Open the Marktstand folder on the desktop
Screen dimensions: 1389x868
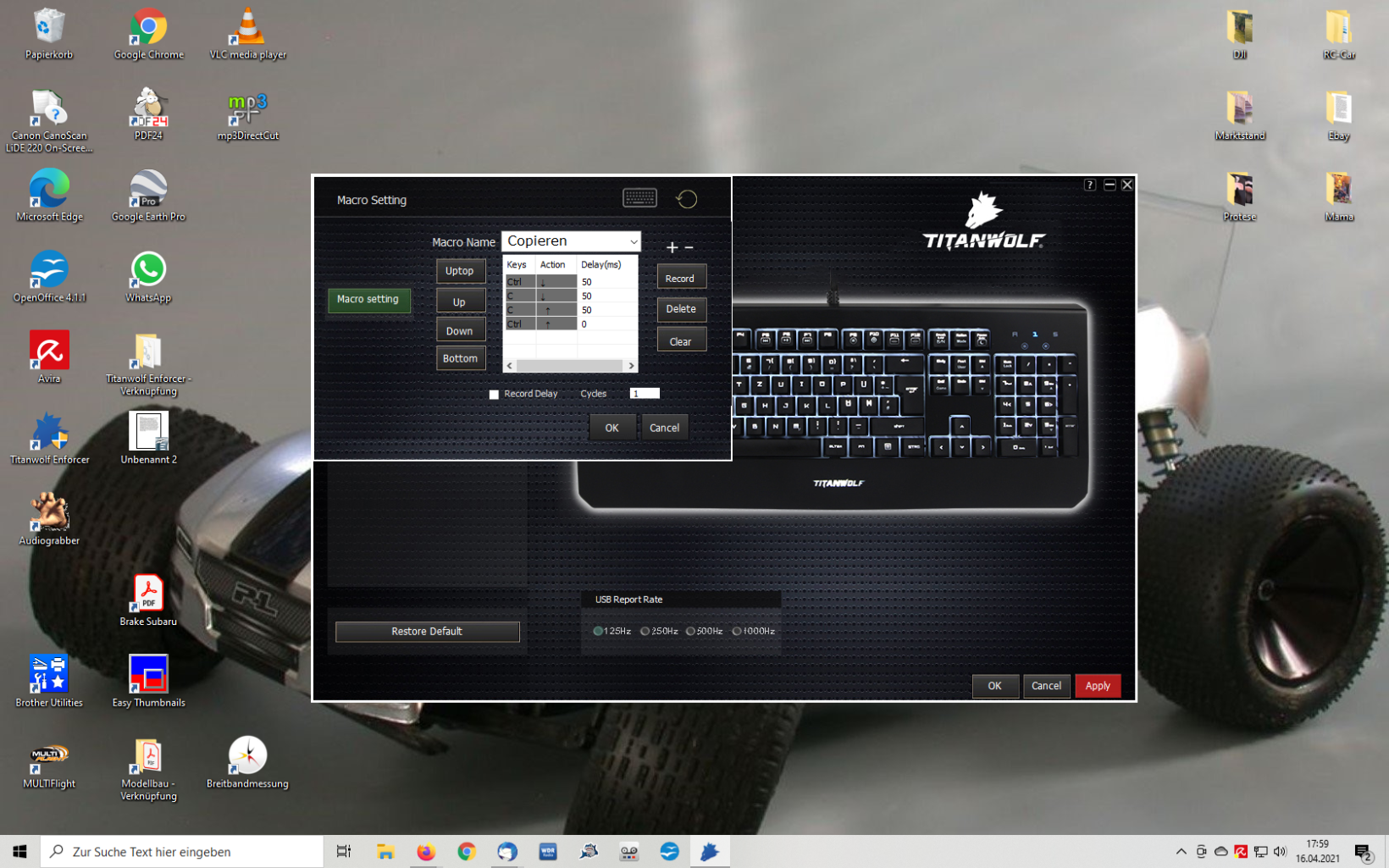pos(1240,114)
